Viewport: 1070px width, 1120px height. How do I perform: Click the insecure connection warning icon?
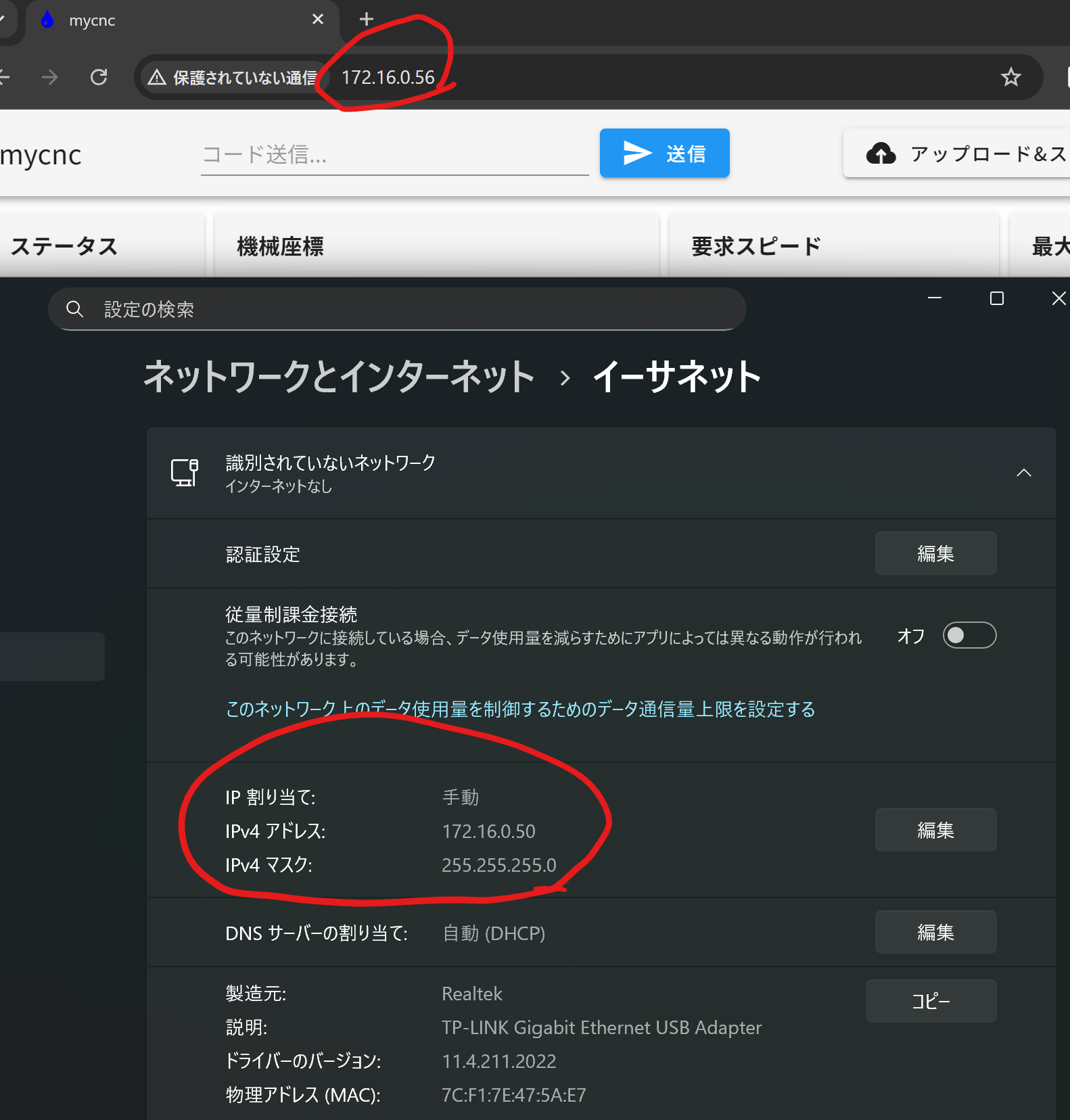point(157,77)
